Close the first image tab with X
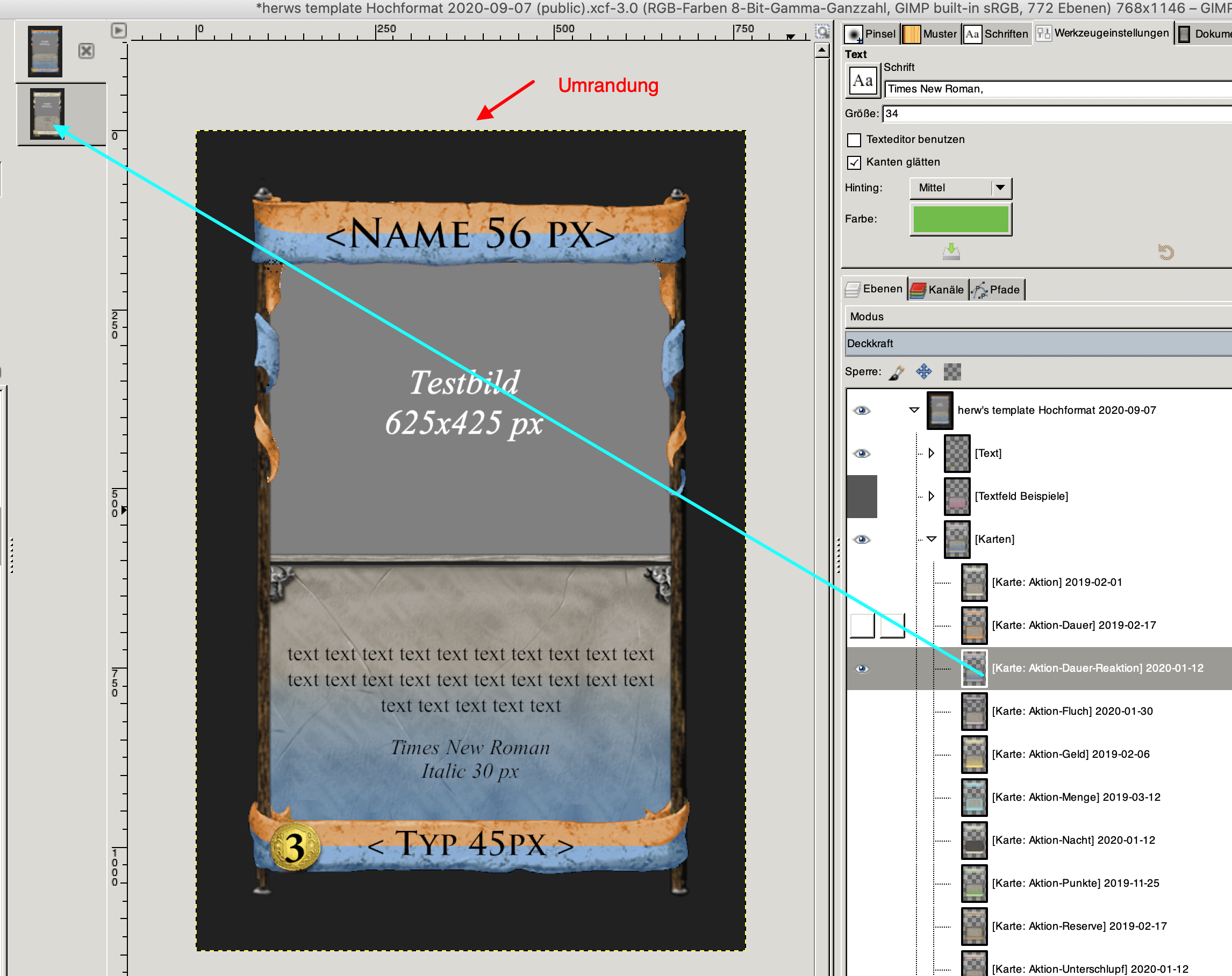This screenshot has width=1232, height=976. click(87, 52)
